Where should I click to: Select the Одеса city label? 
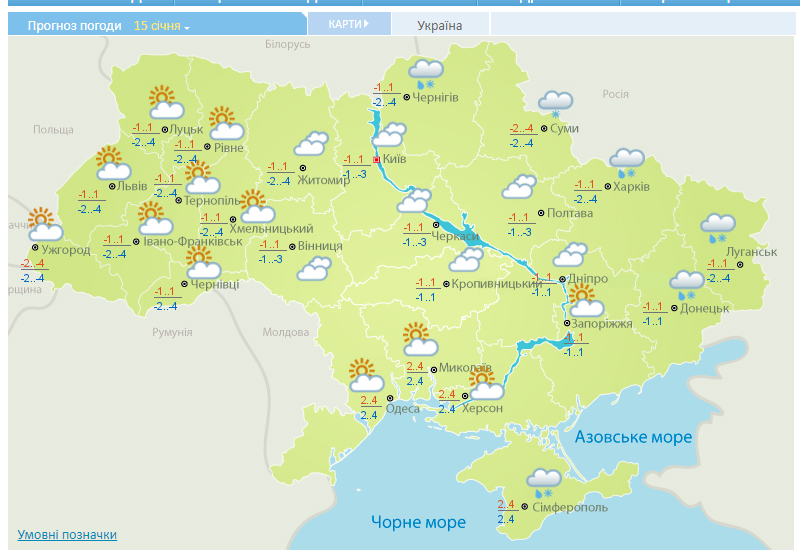tap(403, 409)
